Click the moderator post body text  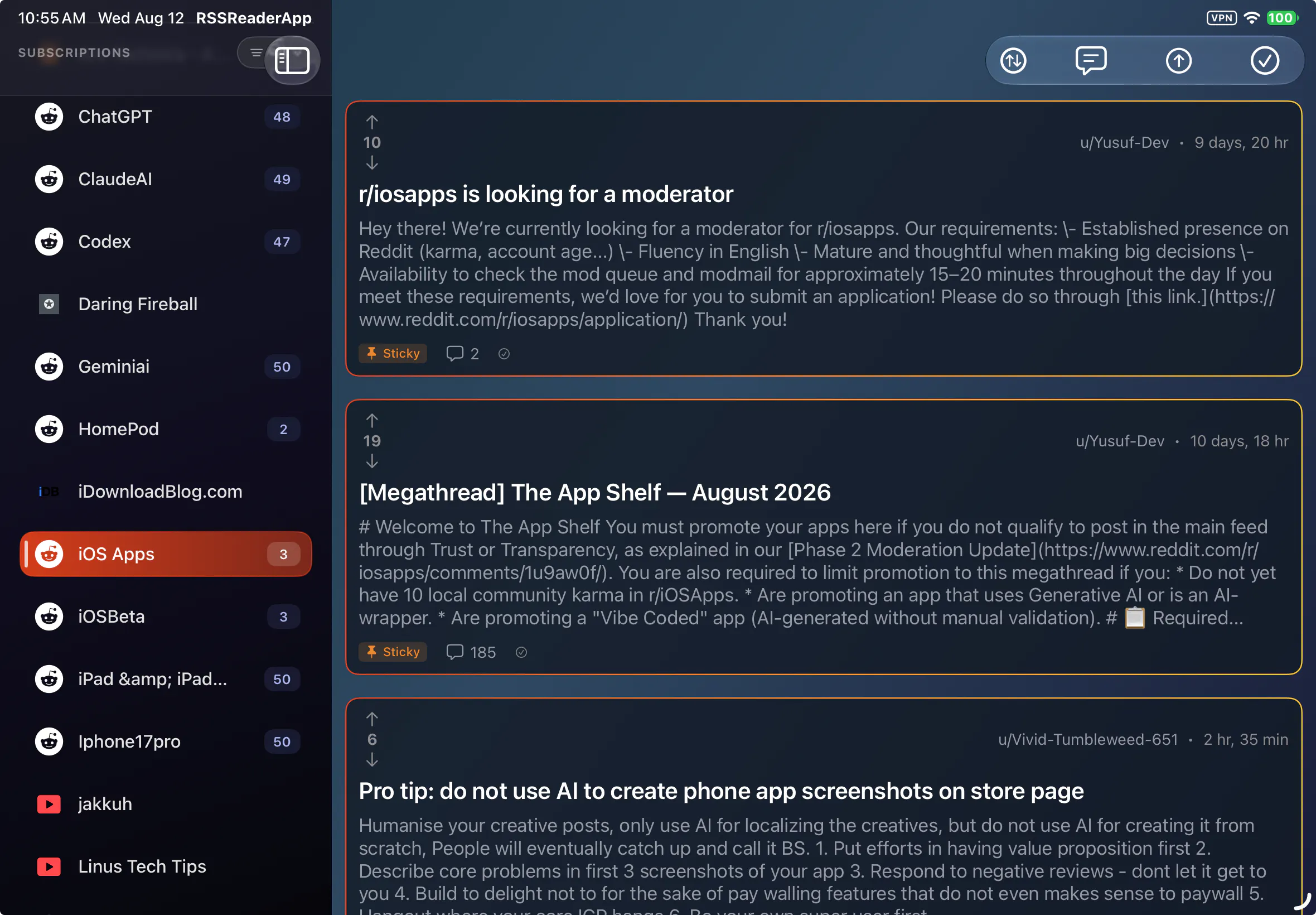[x=823, y=274]
